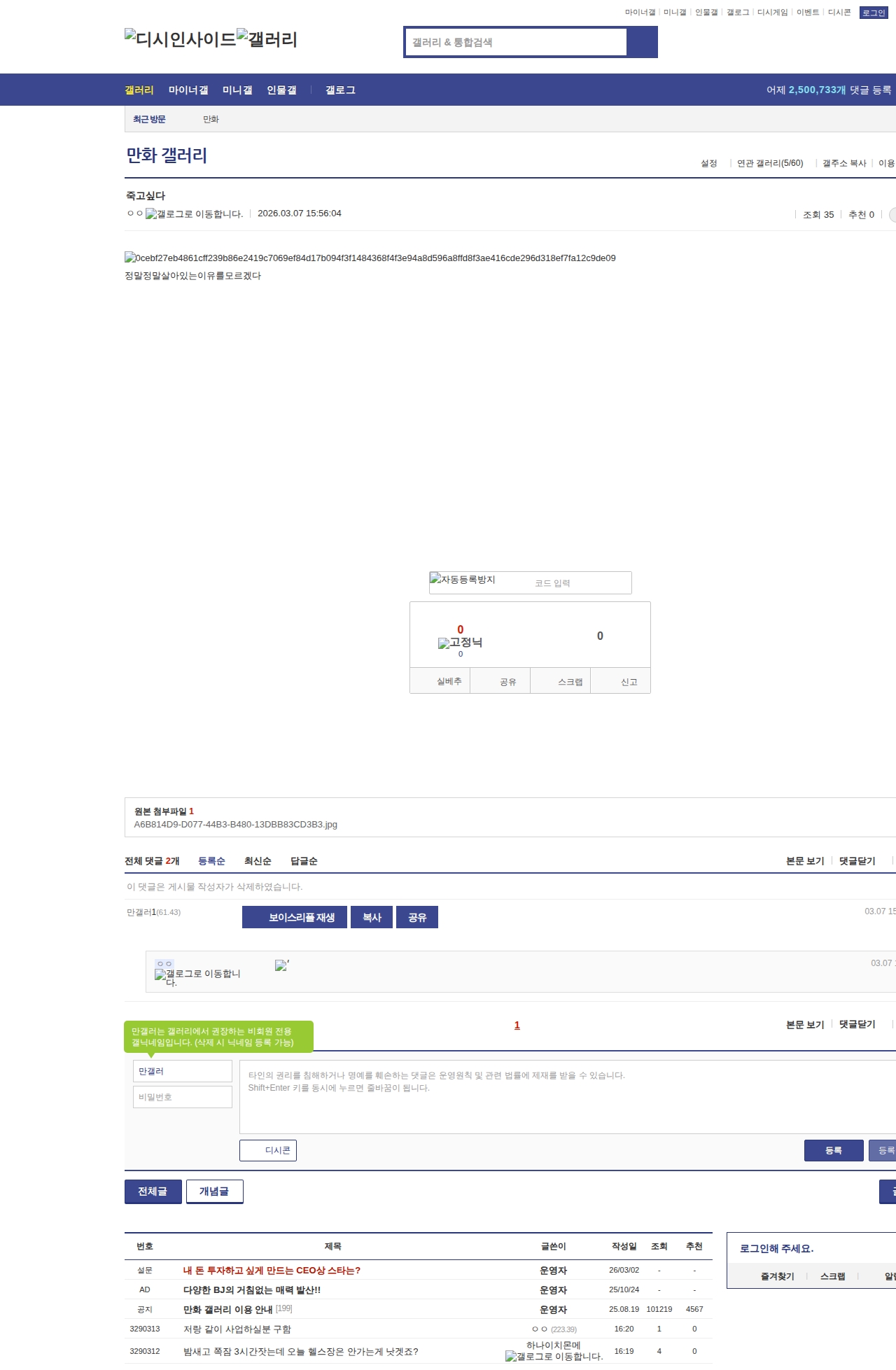Open the gallery 설정 link

(709, 163)
